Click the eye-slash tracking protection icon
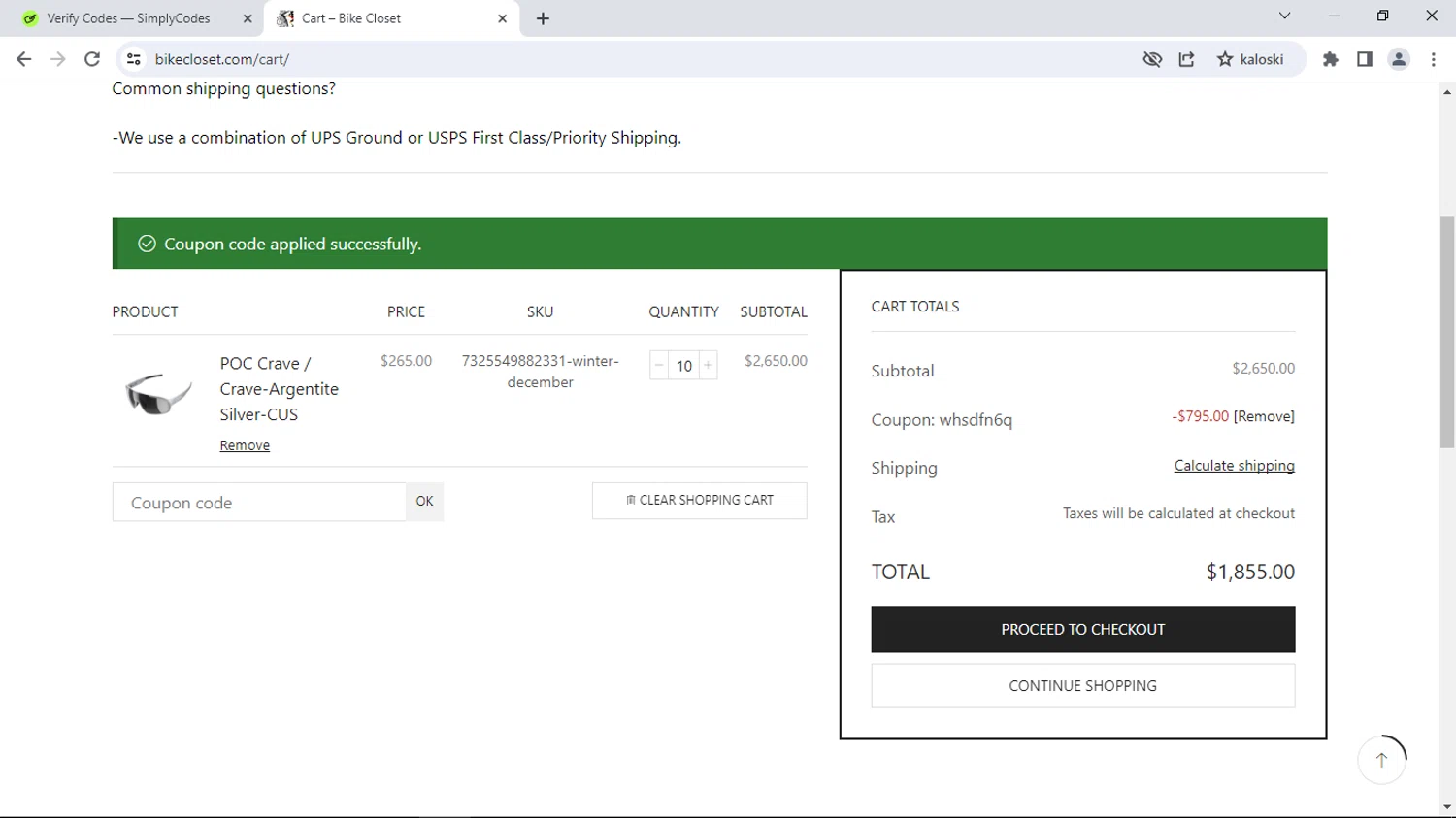The height and width of the screenshot is (818, 1456). [1152, 59]
